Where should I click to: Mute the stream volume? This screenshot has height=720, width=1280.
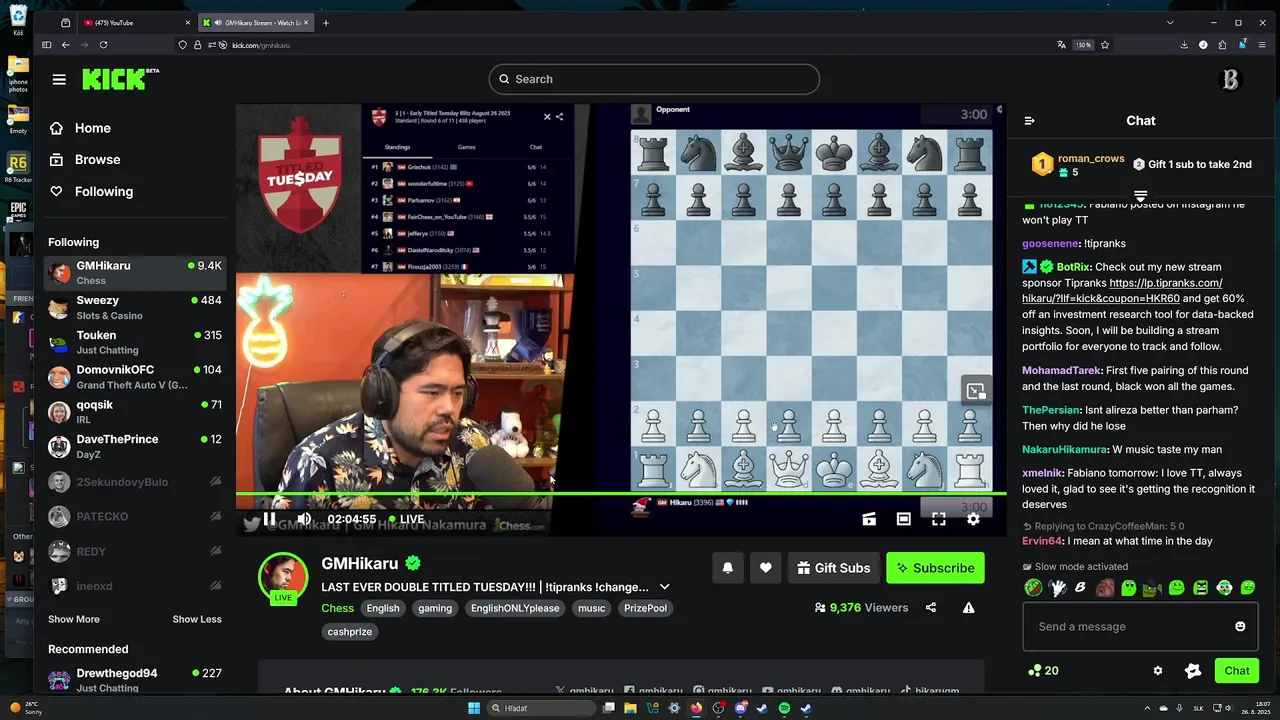point(303,519)
